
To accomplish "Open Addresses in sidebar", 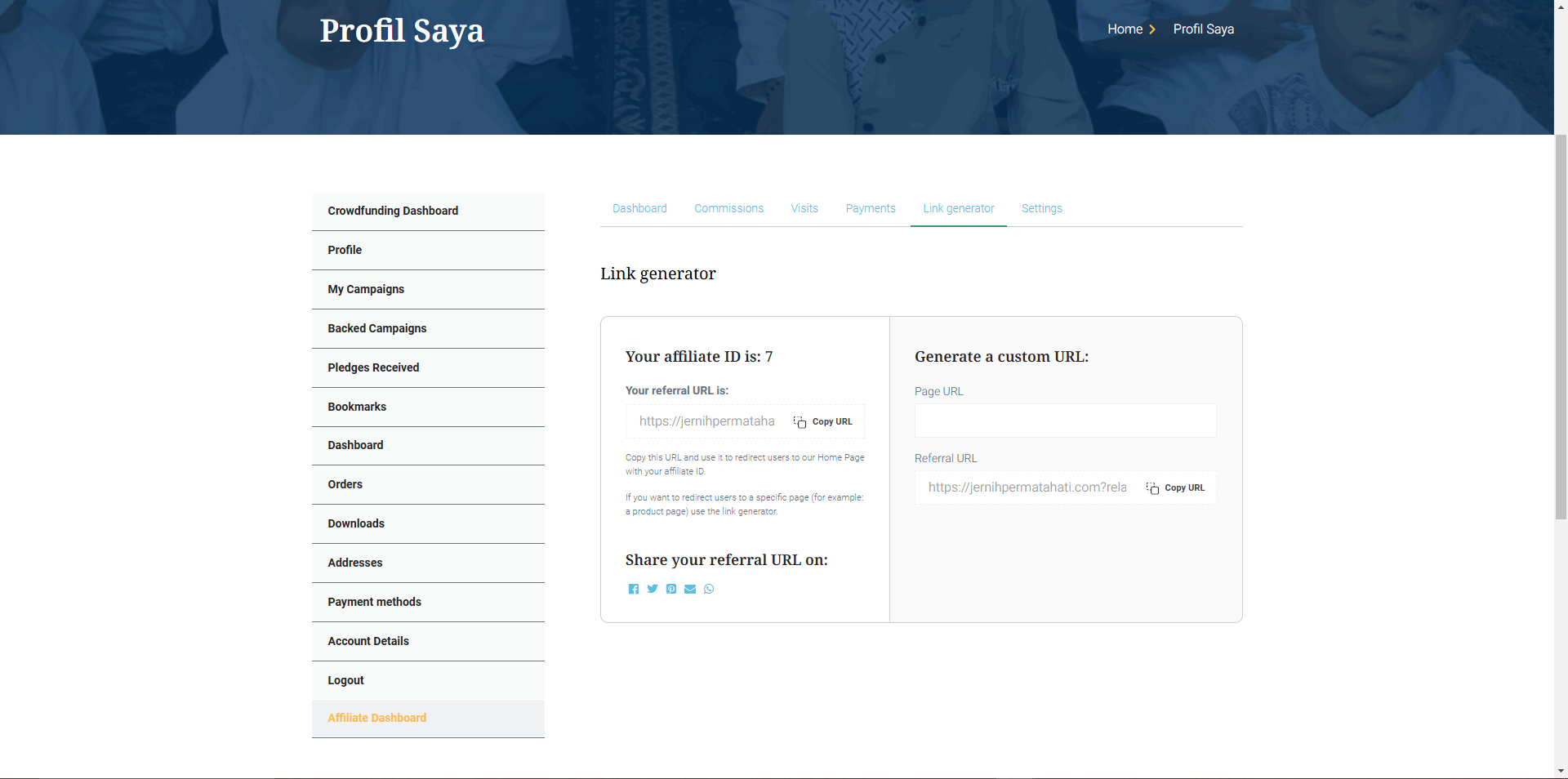I will 428,563.
